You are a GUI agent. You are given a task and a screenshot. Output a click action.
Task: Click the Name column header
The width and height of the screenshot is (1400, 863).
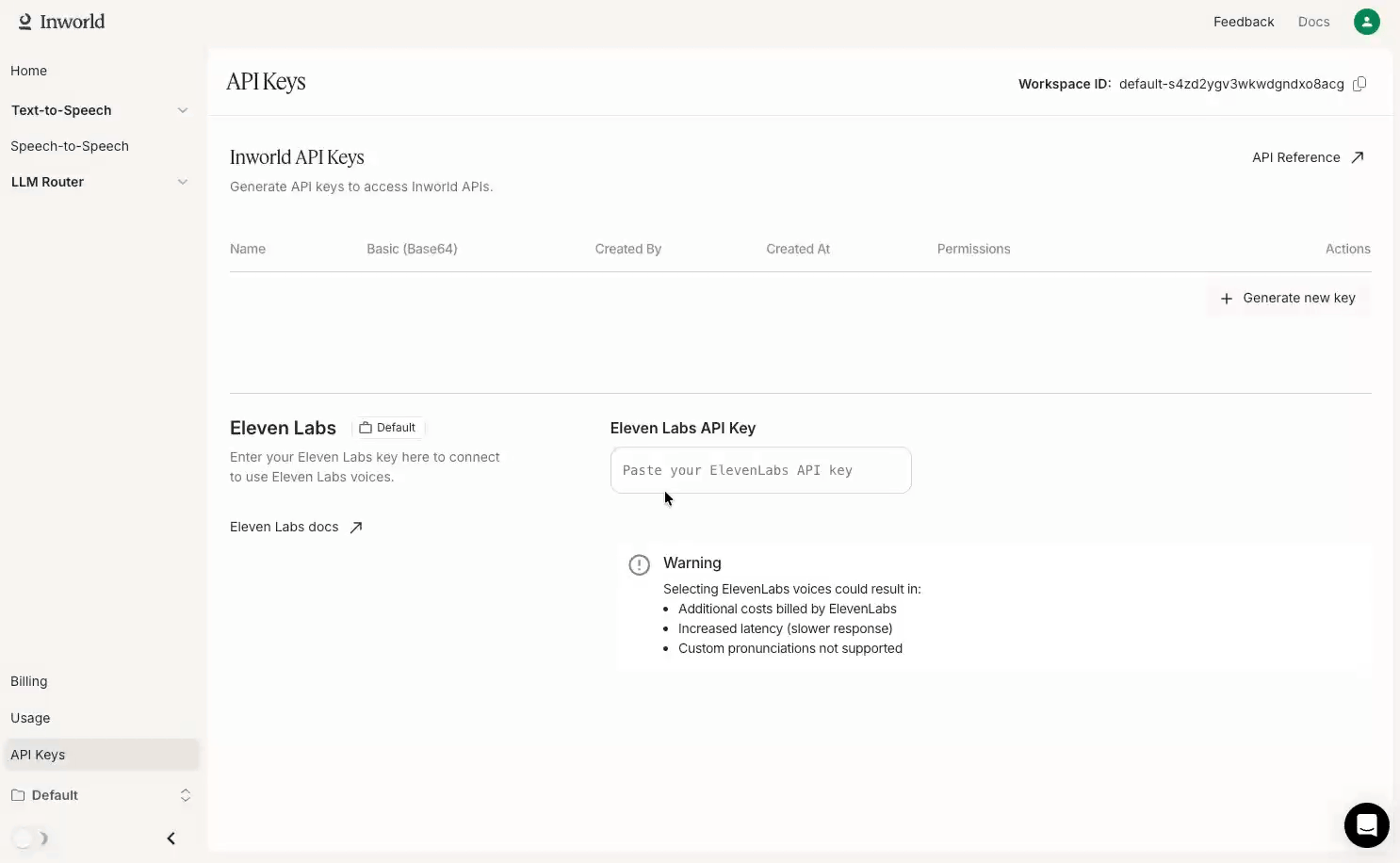248,249
